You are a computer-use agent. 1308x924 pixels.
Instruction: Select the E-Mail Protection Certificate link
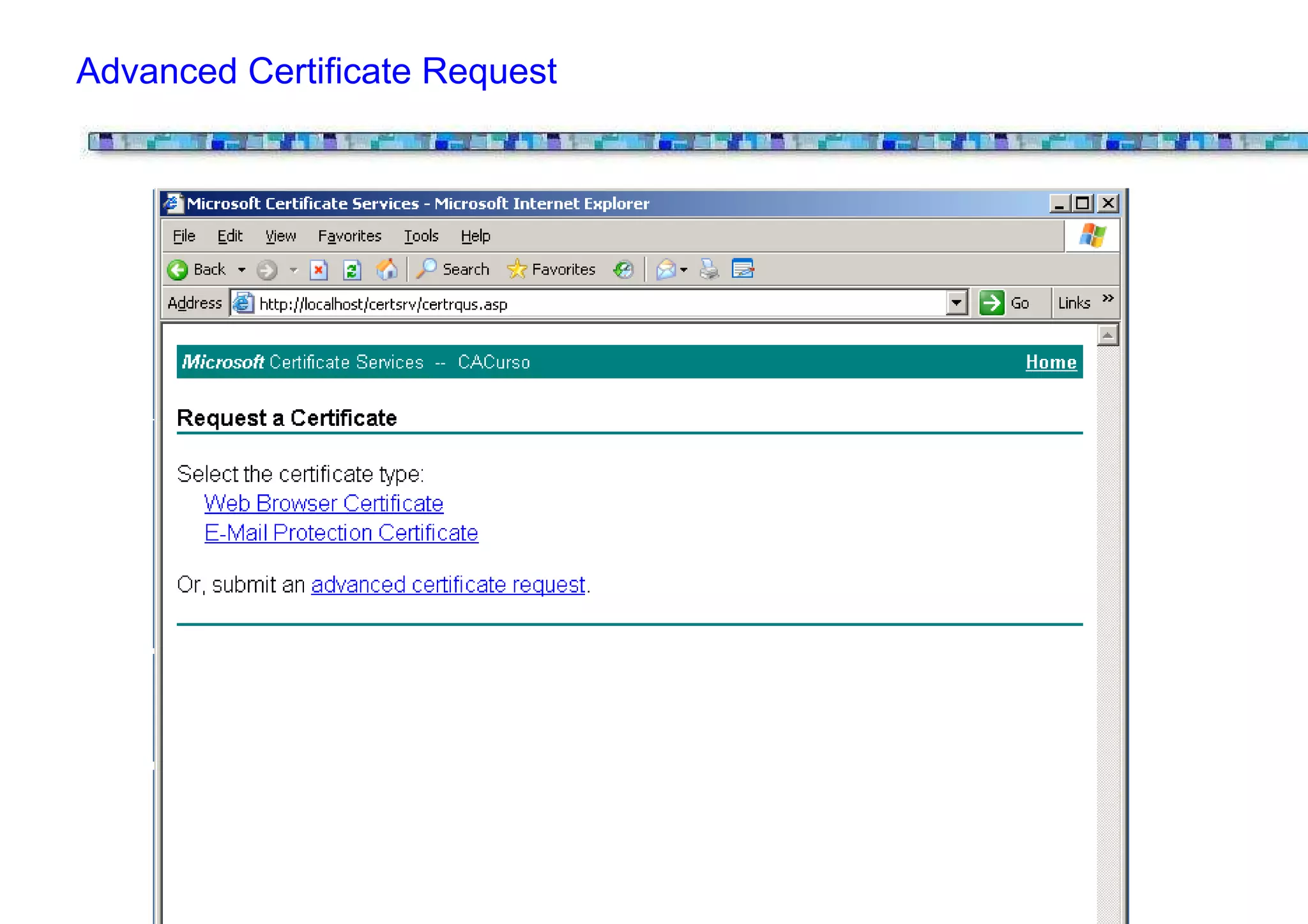click(x=341, y=533)
